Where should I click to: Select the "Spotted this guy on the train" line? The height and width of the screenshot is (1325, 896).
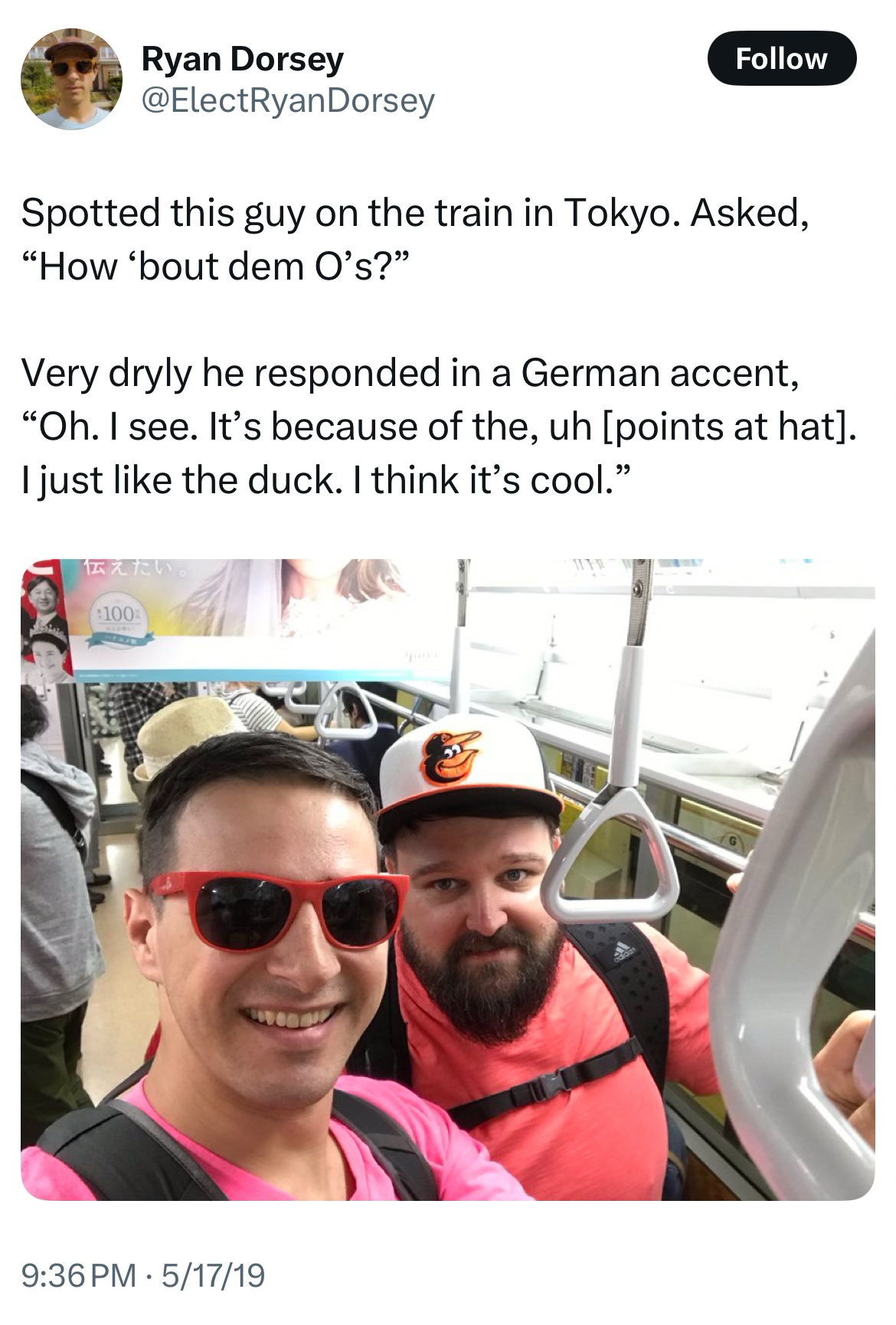coord(415,213)
